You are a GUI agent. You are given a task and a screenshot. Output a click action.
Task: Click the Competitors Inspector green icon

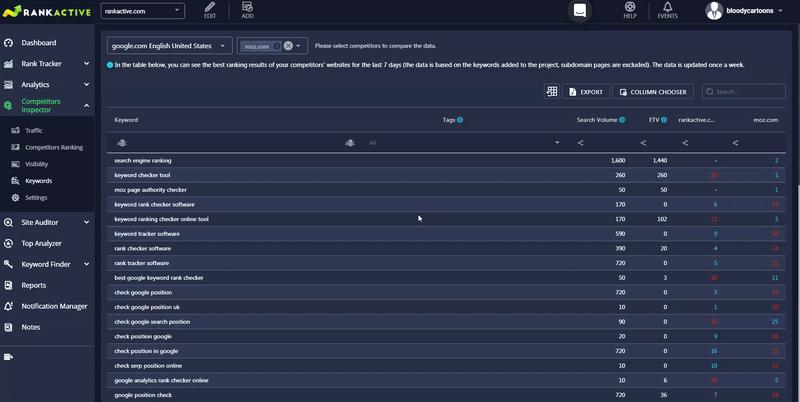click(8, 106)
